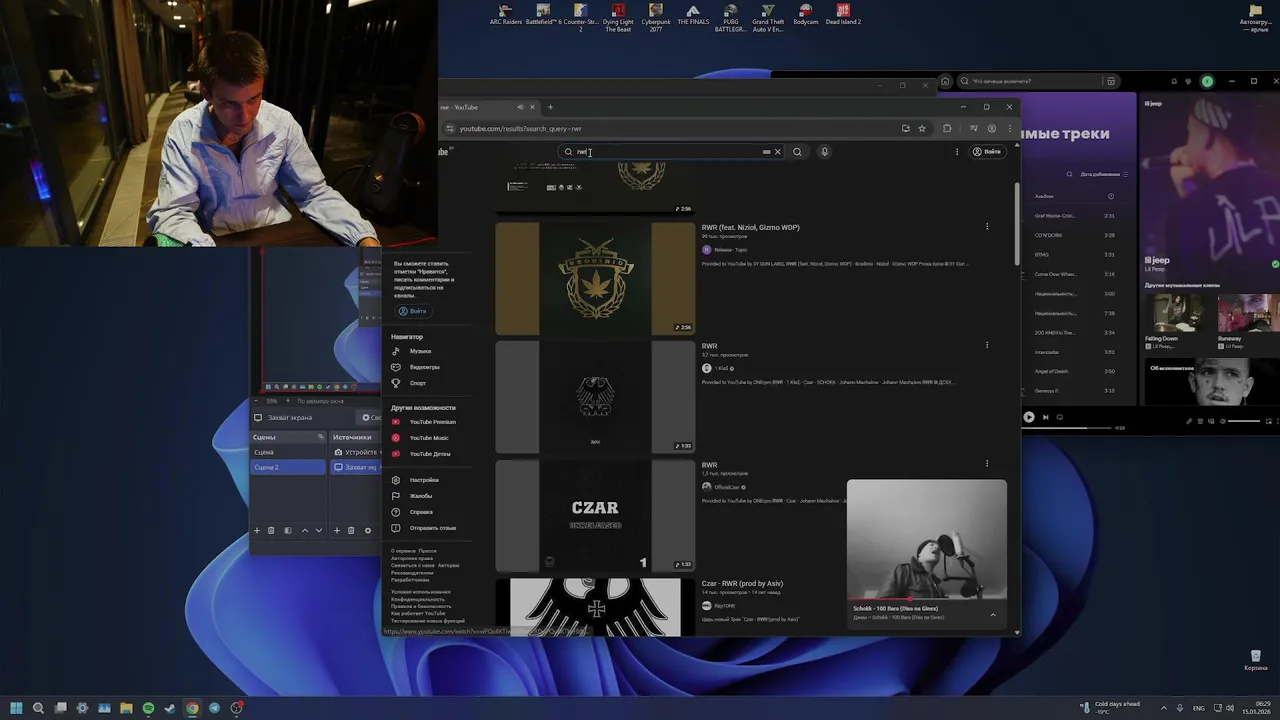Launch the Cyberpunk 2077 desktop icon

coord(656,18)
